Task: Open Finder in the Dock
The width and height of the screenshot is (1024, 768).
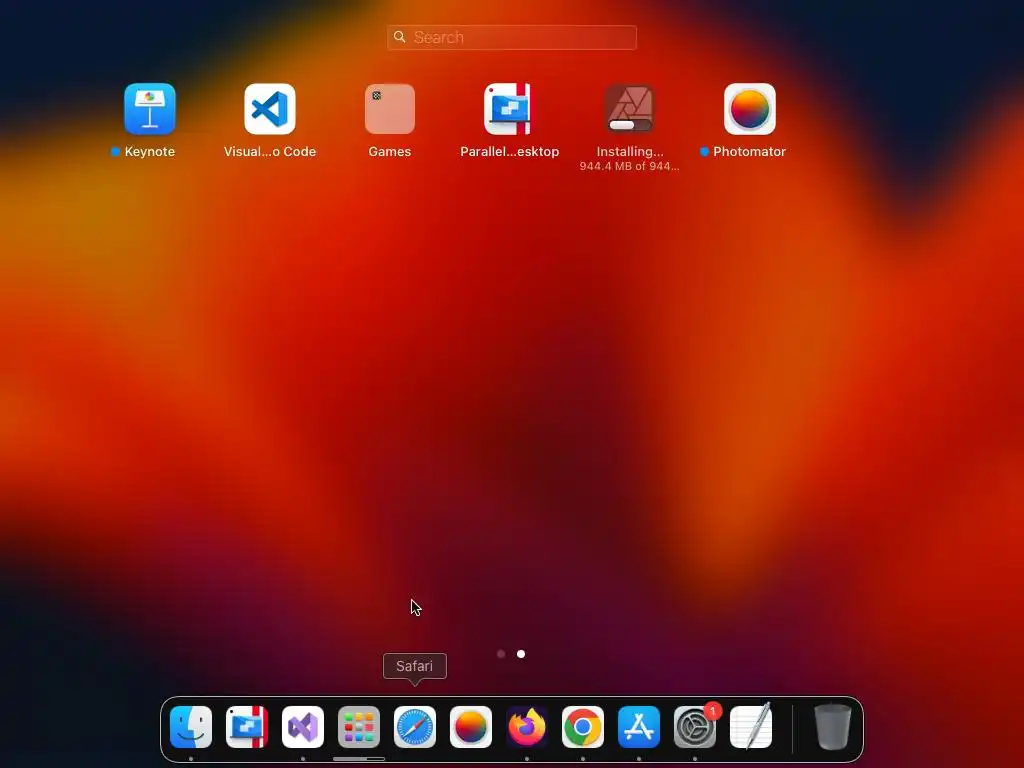Action: click(x=191, y=727)
